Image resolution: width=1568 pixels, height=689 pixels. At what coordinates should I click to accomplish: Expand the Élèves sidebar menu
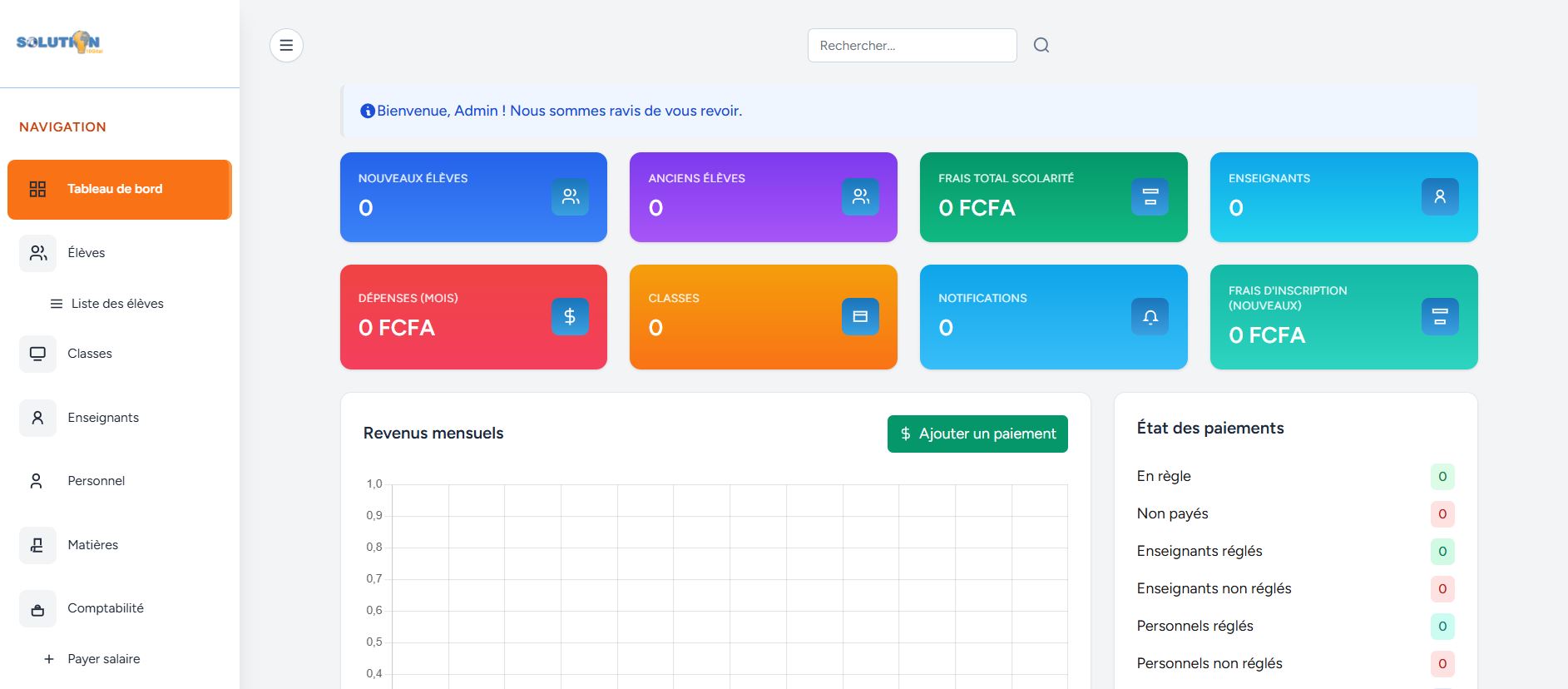pos(87,253)
